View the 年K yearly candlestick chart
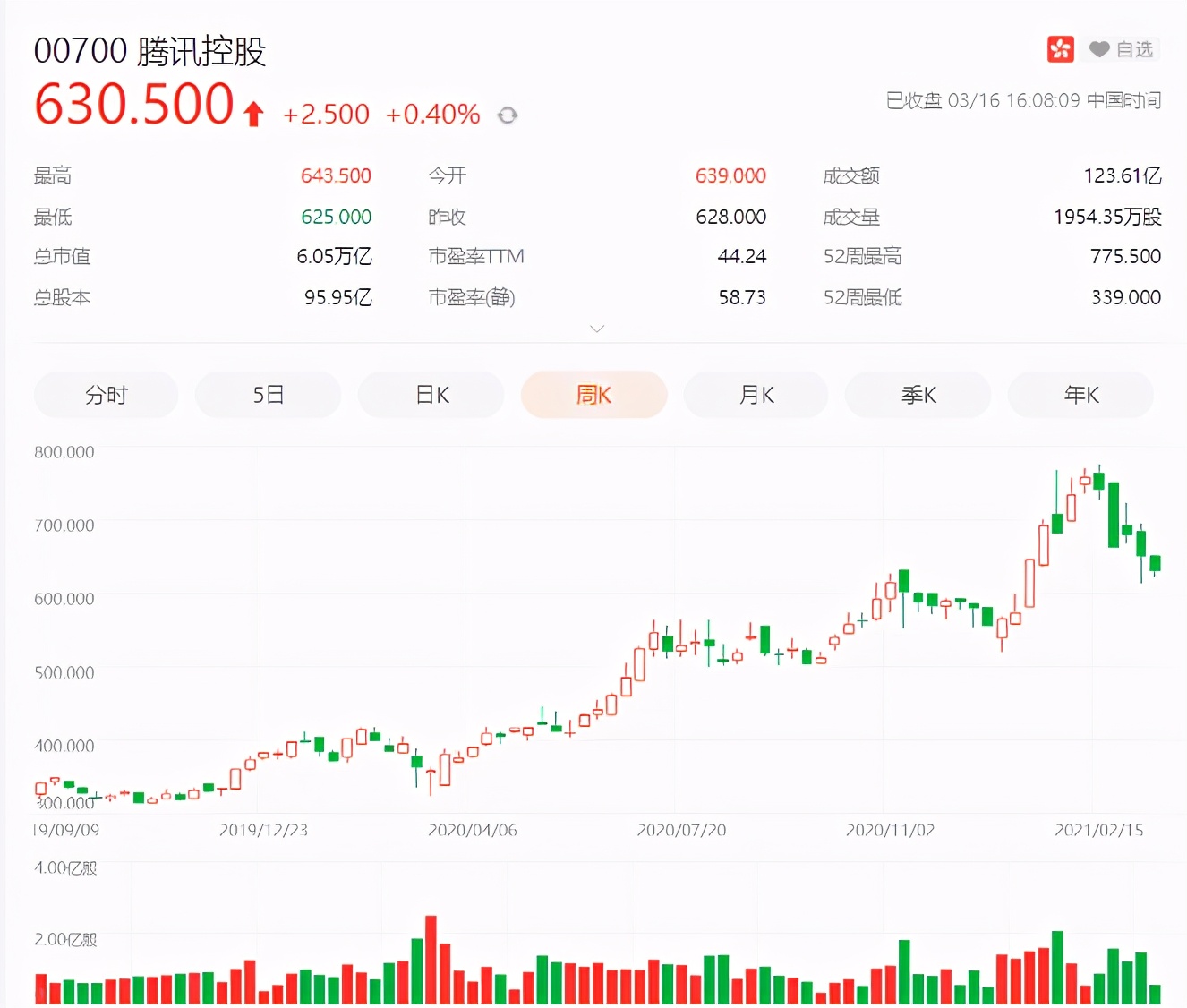Image resolution: width=1187 pixels, height=1008 pixels. (1080, 394)
